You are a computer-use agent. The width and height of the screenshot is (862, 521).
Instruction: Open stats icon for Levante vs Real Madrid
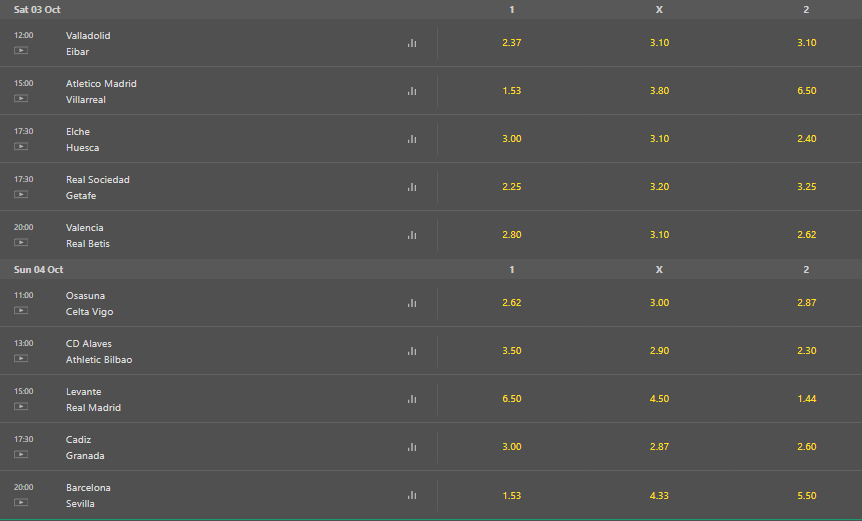pyautogui.click(x=412, y=399)
